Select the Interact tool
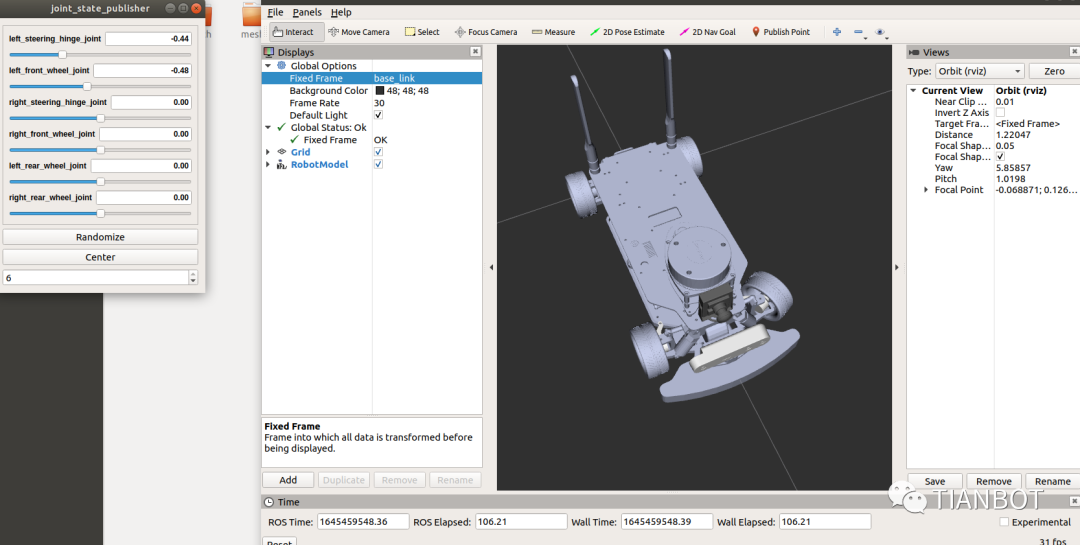The image size is (1080, 545). pos(296,32)
